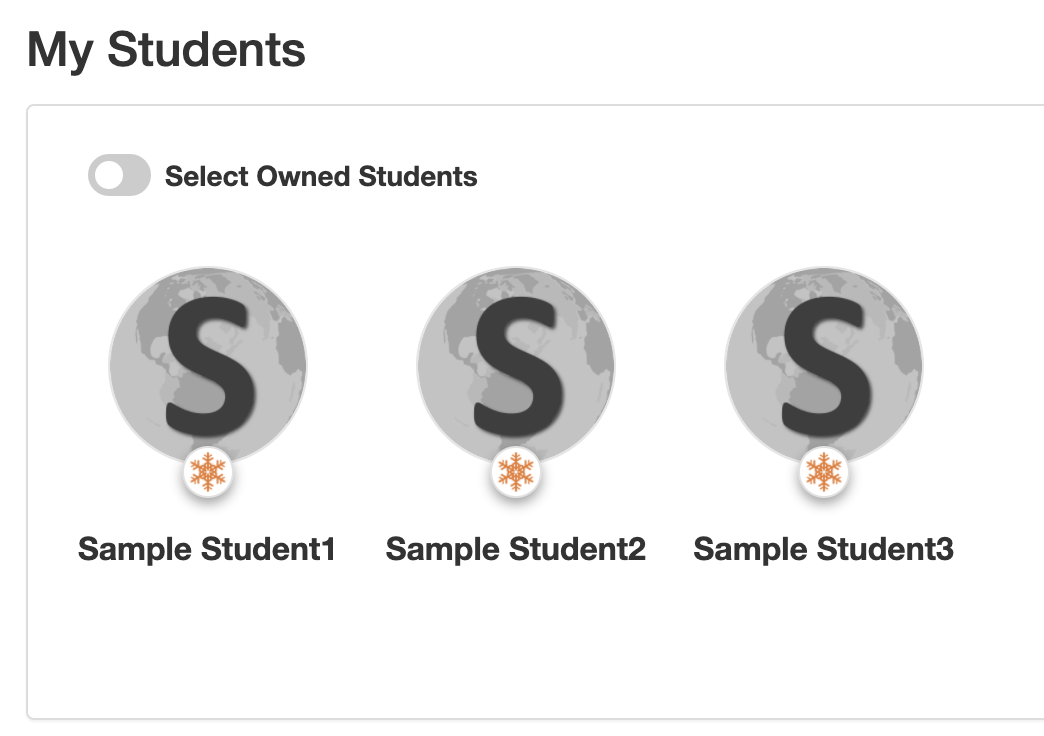Image resolution: width=1044 pixels, height=736 pixels.
Task: Click the My Students page heading
Action: 166,51
